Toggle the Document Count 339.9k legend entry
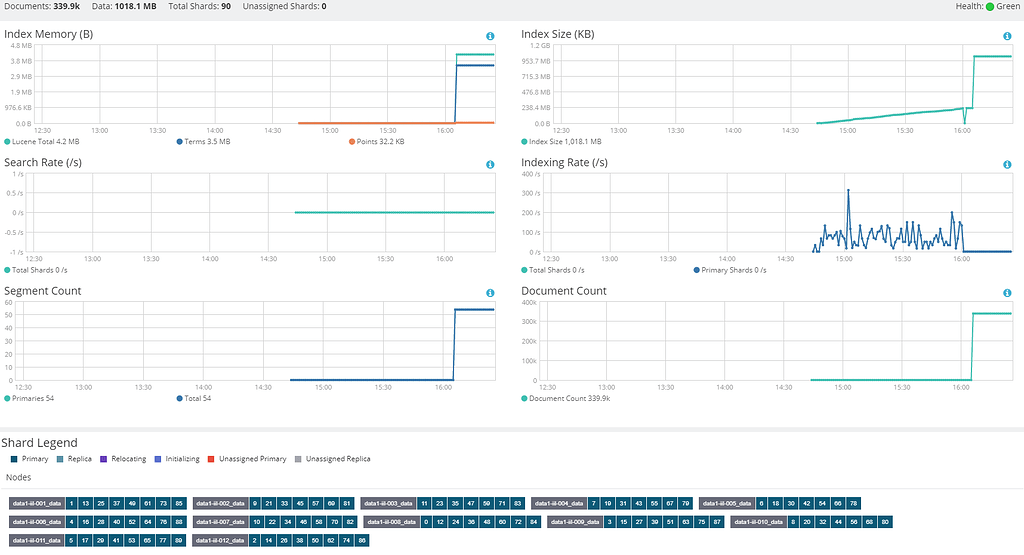 (566, 398)
